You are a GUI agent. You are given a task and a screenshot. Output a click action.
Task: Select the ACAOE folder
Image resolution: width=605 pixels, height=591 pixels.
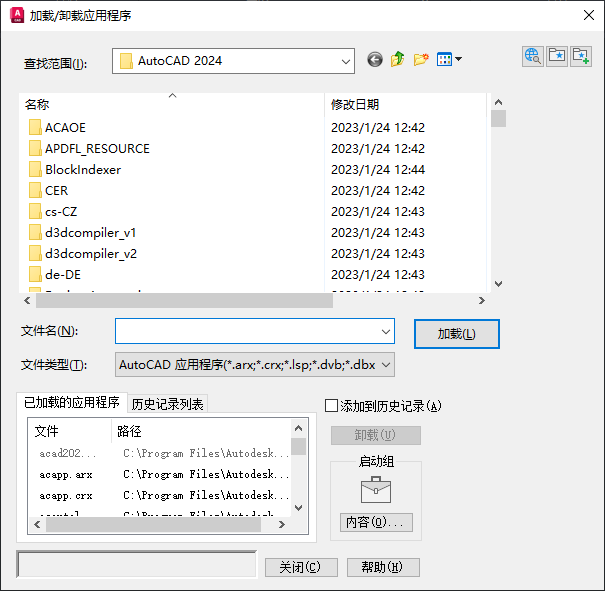[57, 127]
